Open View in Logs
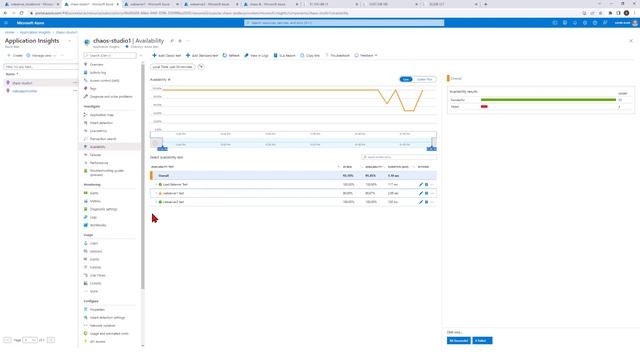The width and height of the screenshot is (640, 360). [x=256, y=56]
